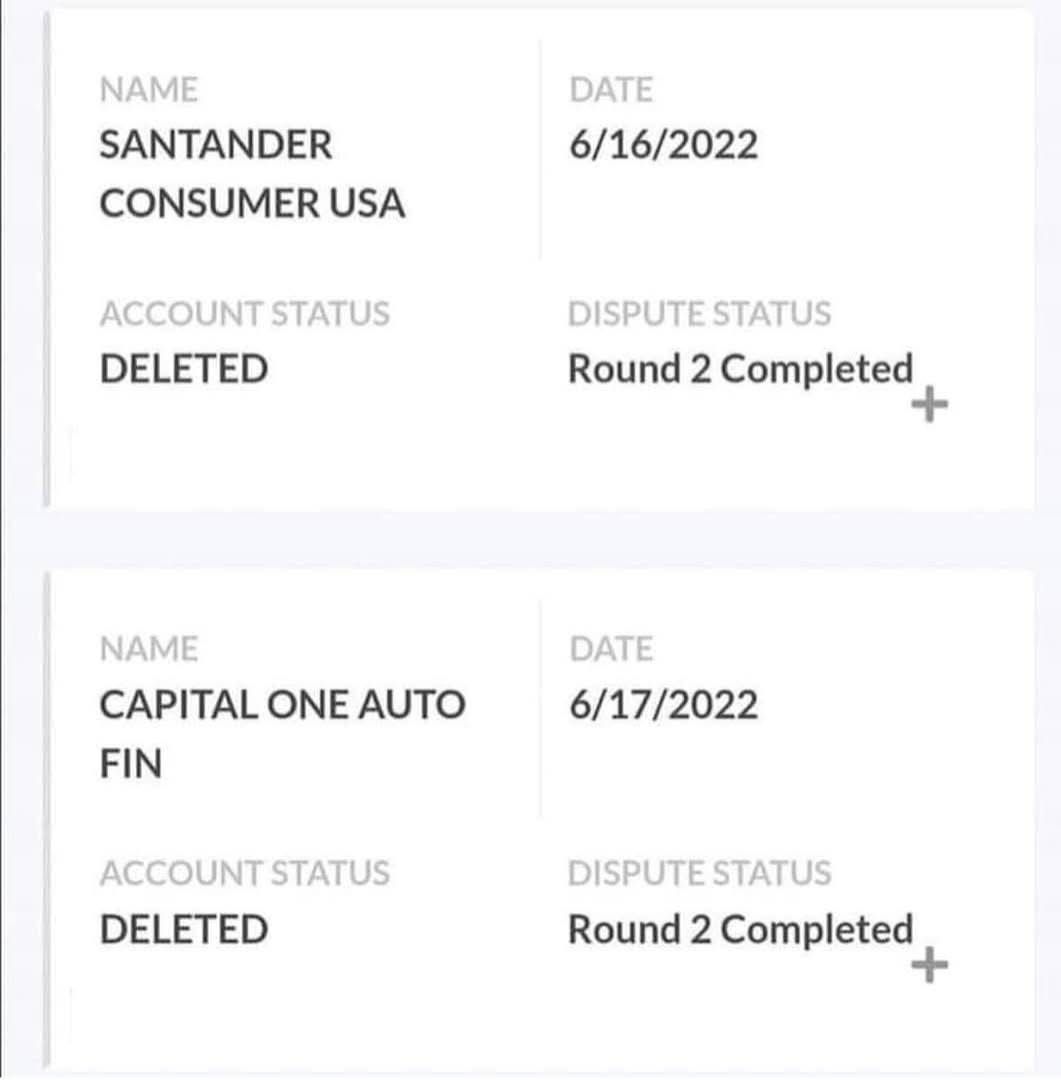Image resolution: width=1061 pixels, height=1080 pixels.
Task: Click the CAPITAL ONE AUTO FIN name
Action: pos(282,734)
